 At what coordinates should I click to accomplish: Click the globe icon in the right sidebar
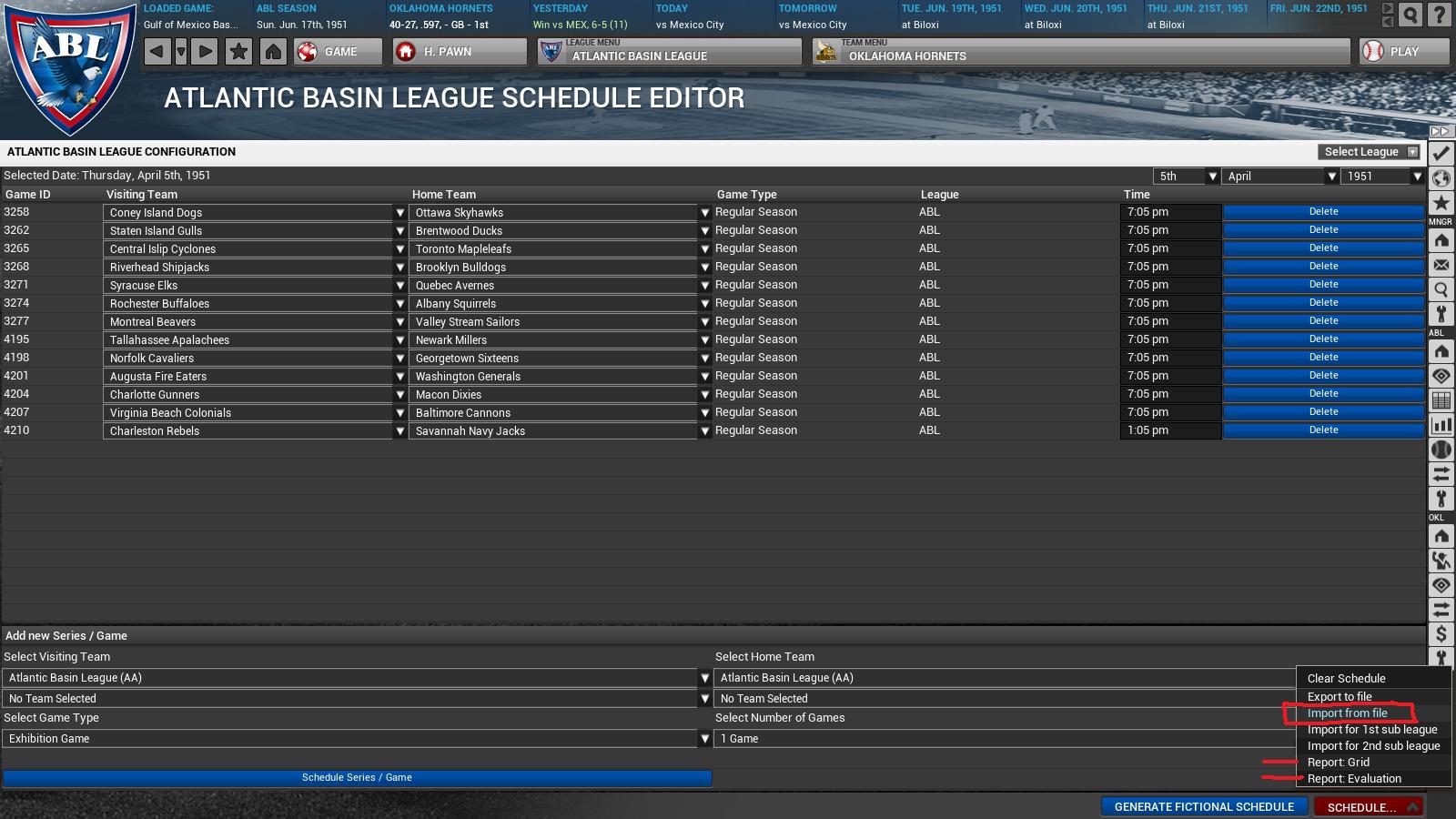1441,178
